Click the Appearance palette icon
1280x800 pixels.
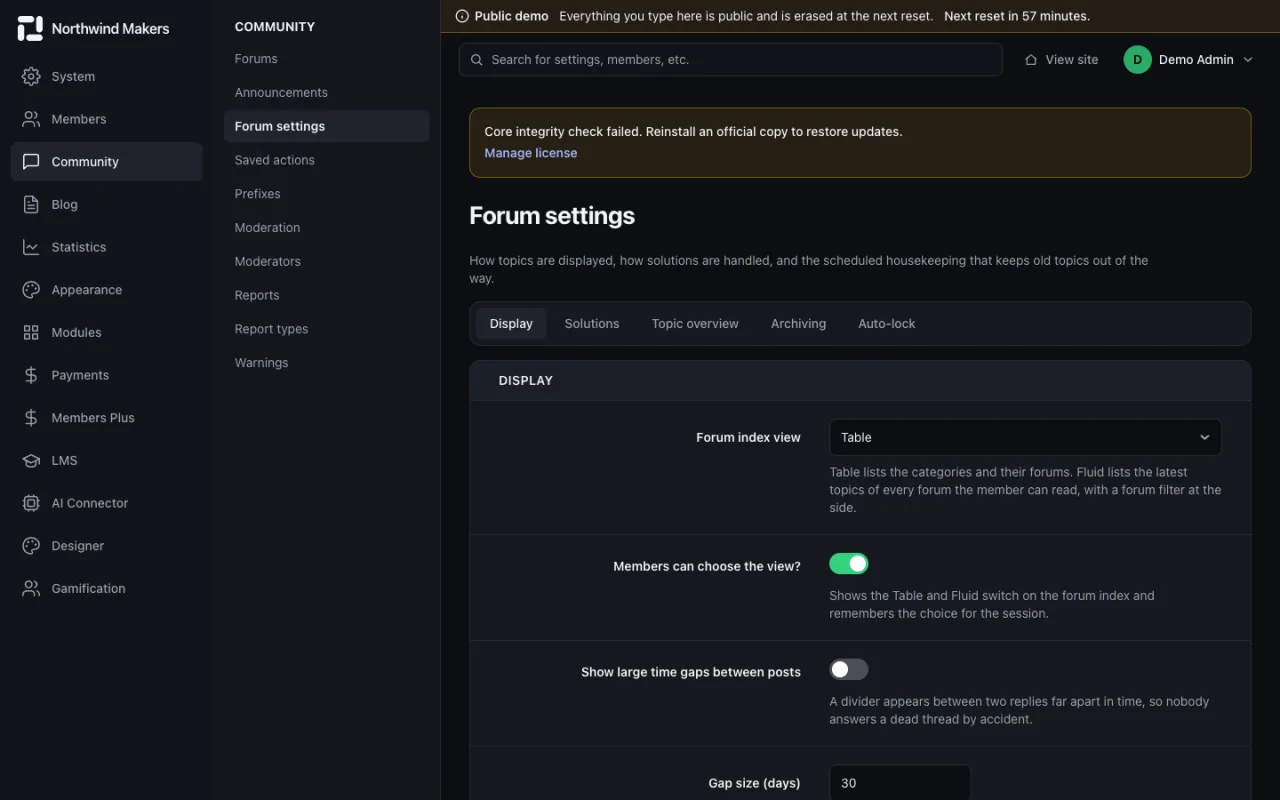pyautogui.click(x=31, y=290)
